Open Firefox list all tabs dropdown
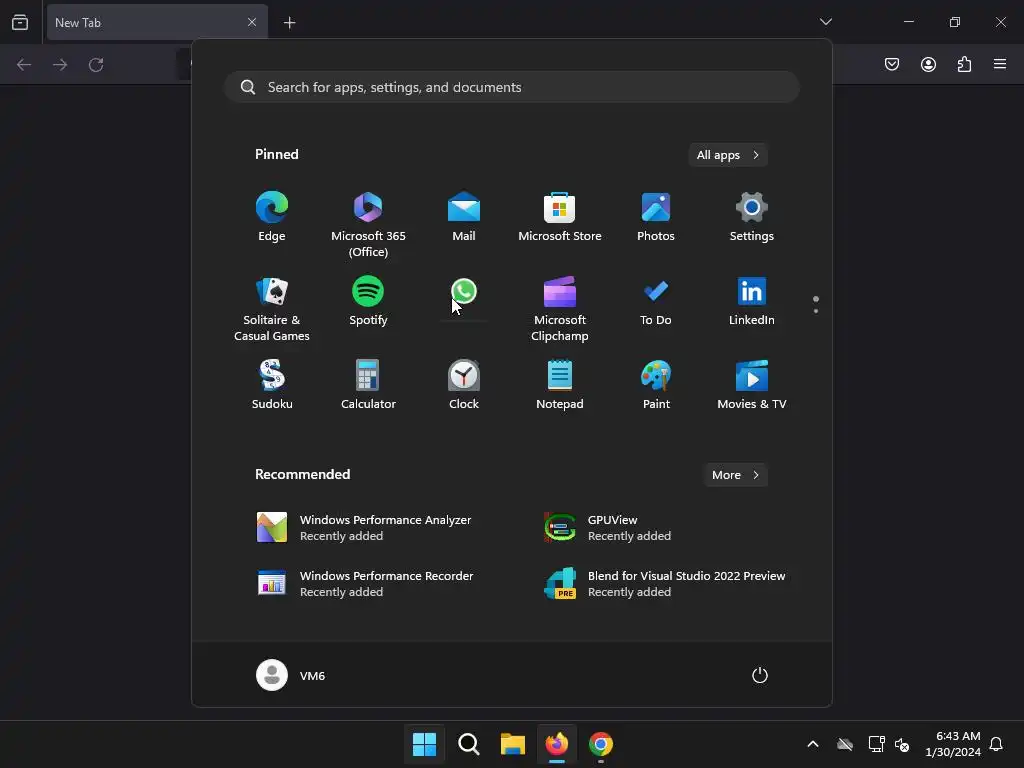The width and height of the screenshot is (1024, 768). tap(826, 22)
